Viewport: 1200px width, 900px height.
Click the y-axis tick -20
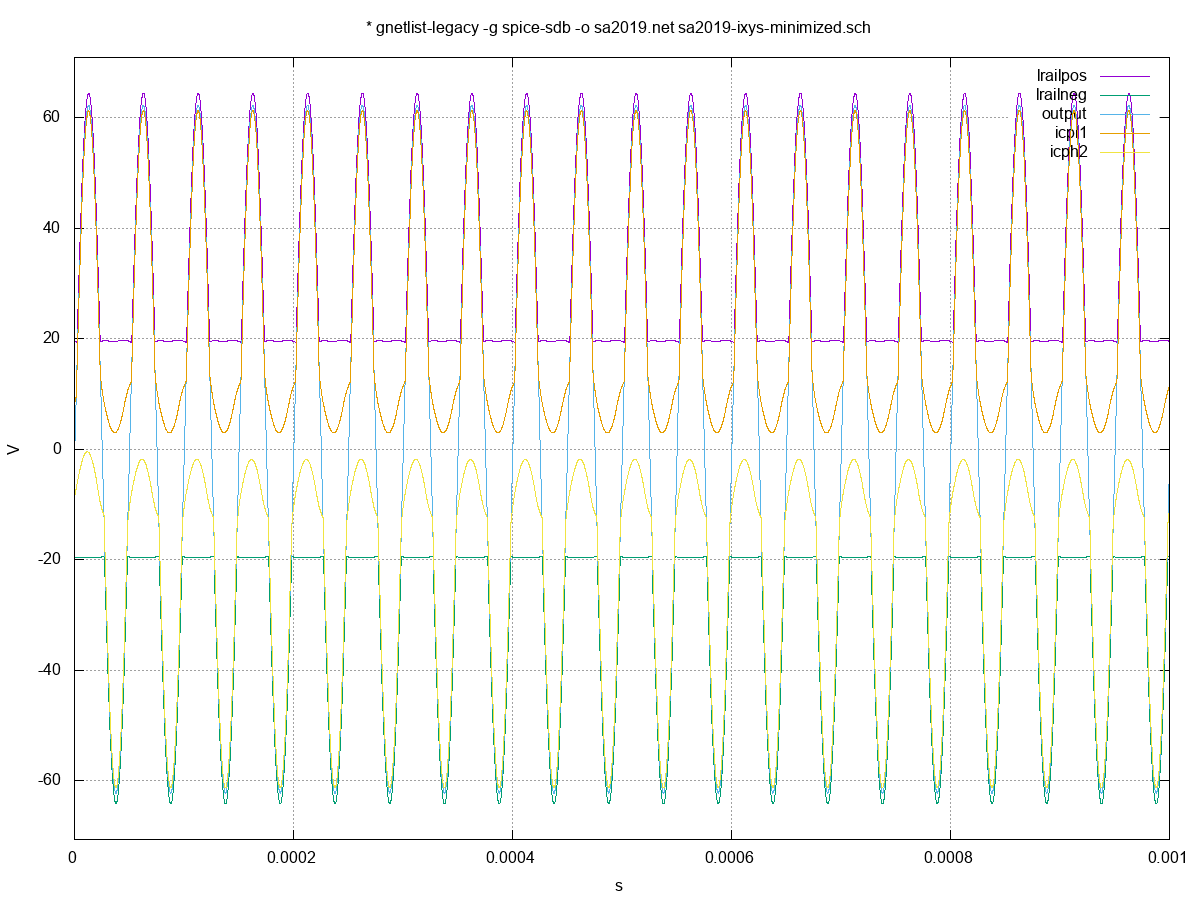[50, 559]
